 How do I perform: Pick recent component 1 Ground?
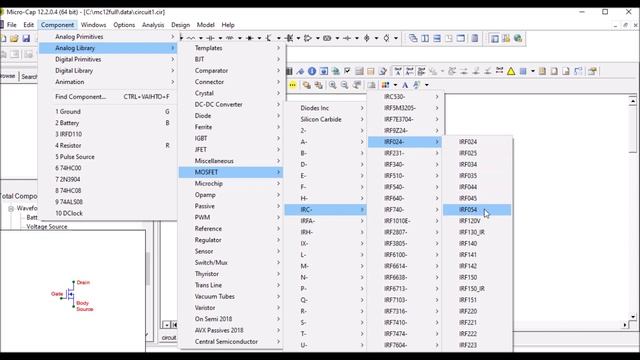click(108, 111)
